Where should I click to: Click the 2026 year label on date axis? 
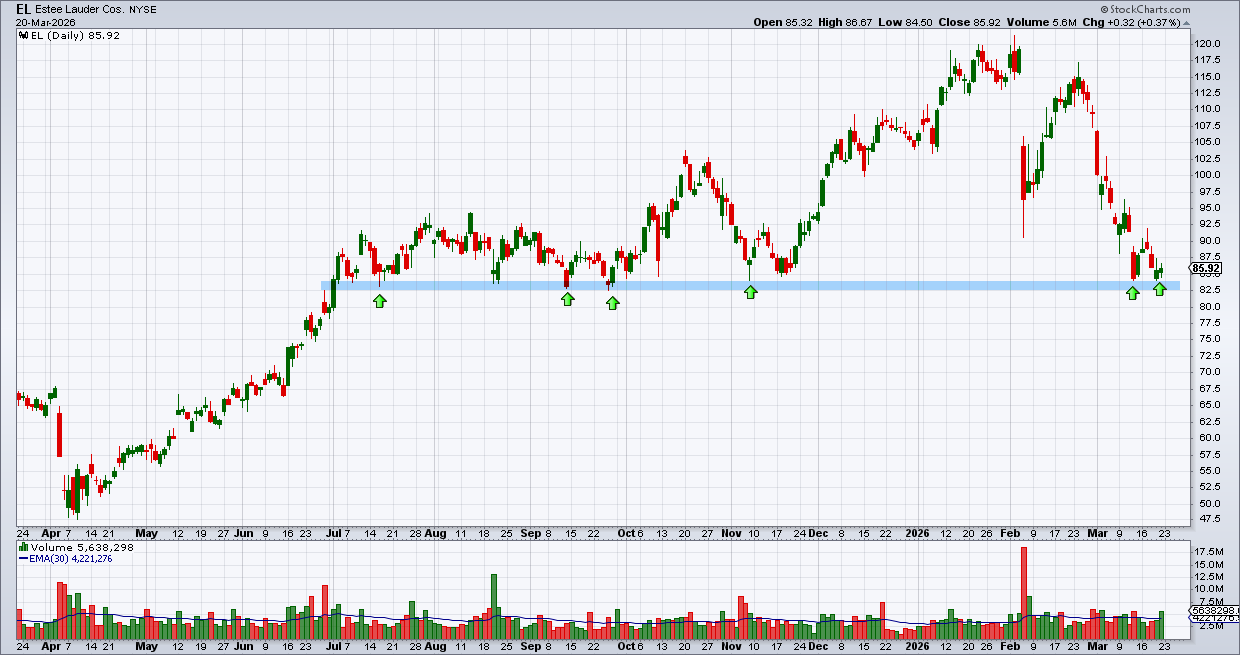(917, 534)
